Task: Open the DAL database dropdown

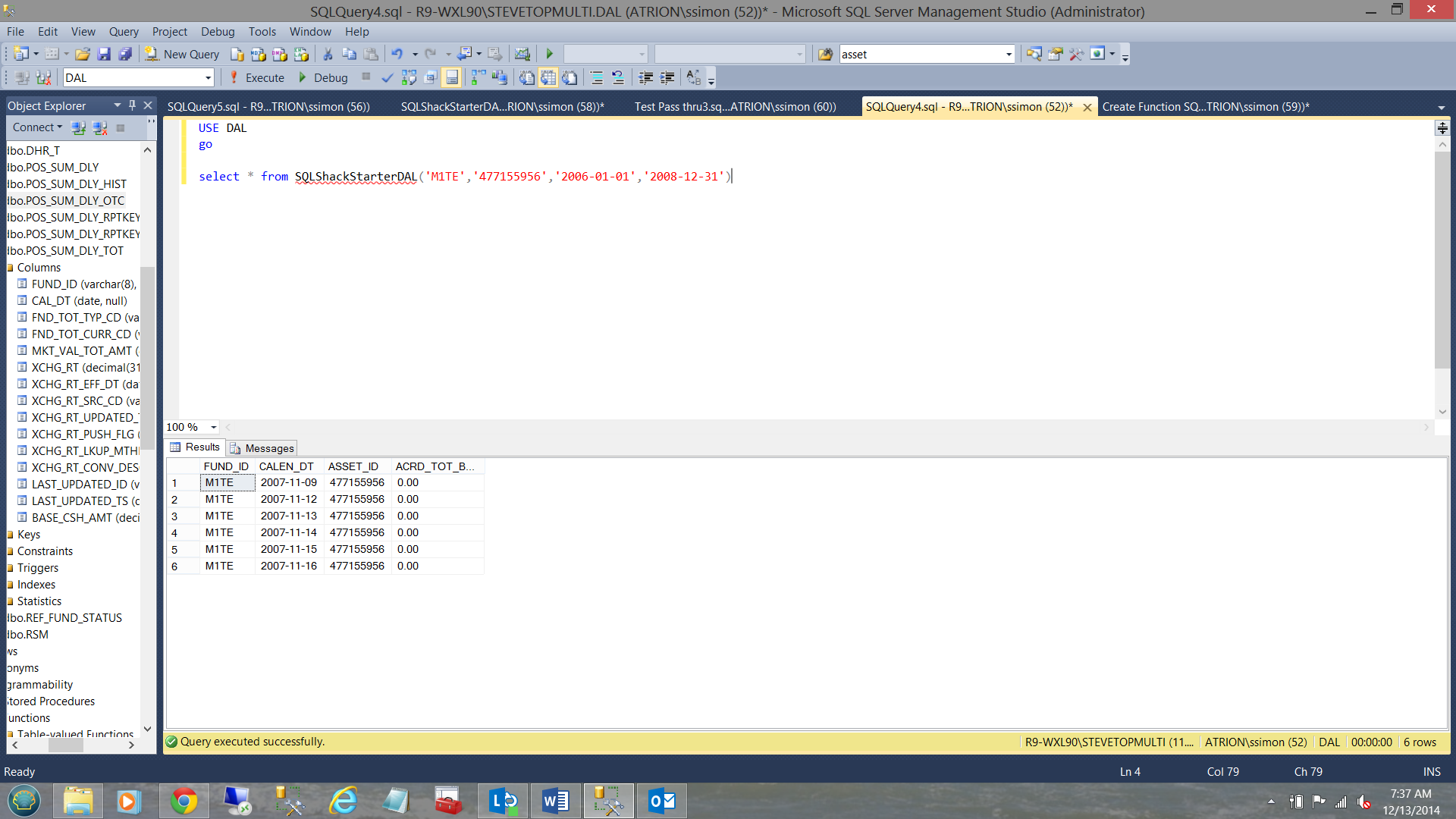Action: 208,77
